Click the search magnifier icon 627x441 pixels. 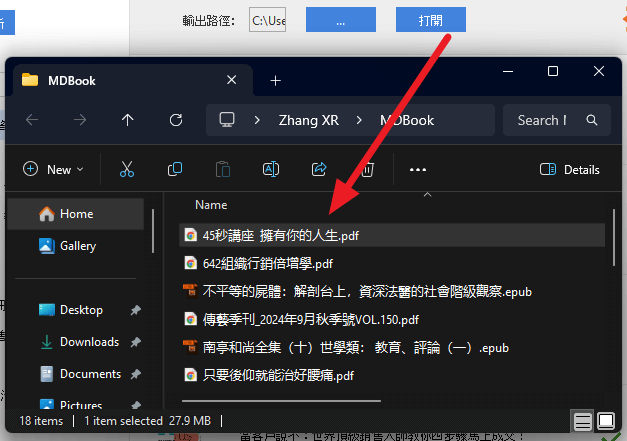[592, 120]
